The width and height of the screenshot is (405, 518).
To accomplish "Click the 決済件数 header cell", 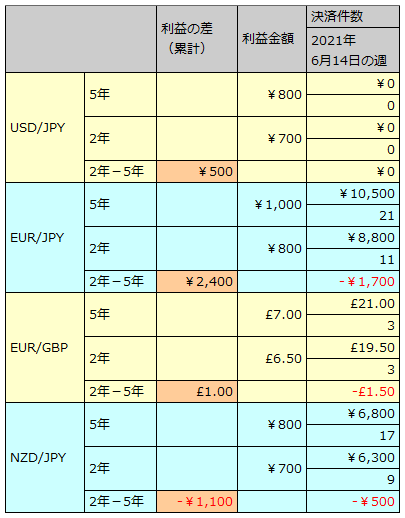I will [x=353, y=17].
